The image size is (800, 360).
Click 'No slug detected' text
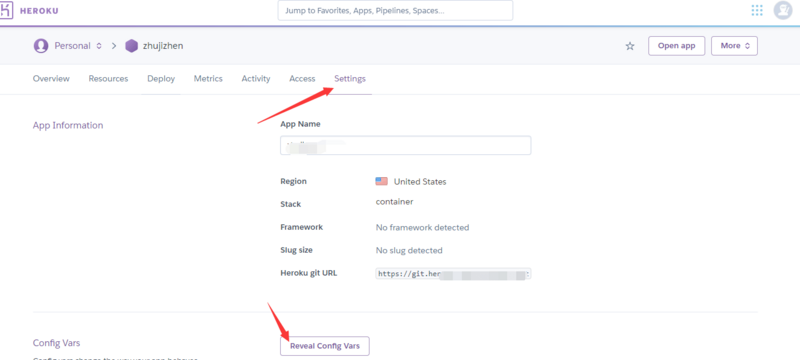(x=409, y=250)
